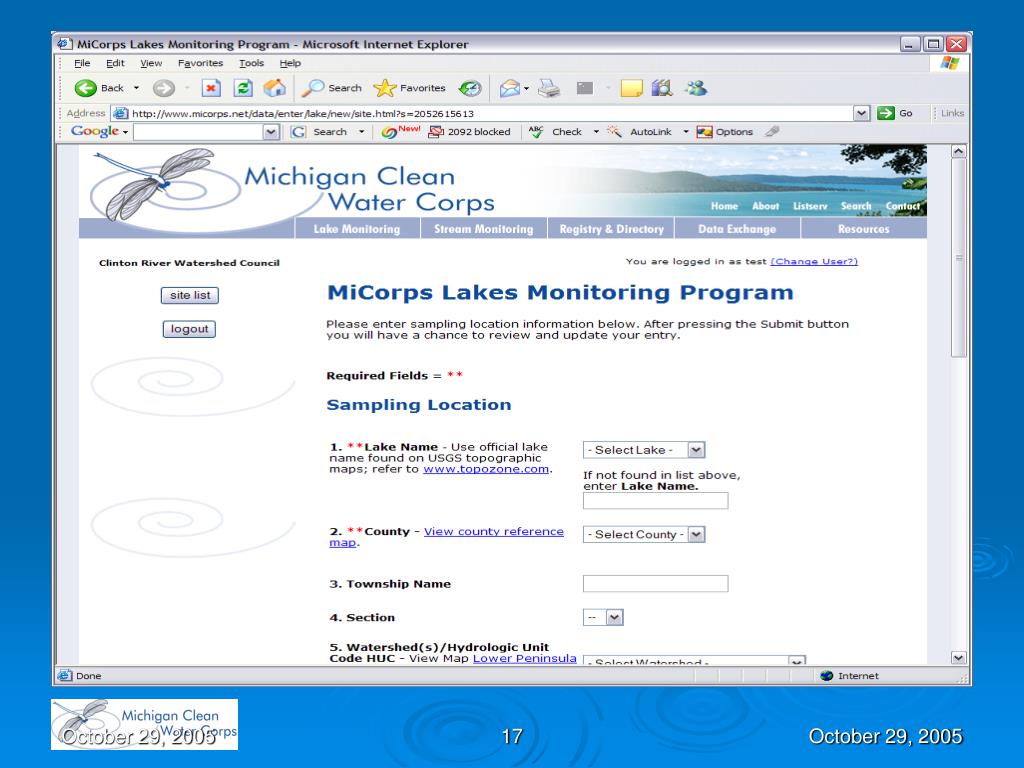Go to Home page via house icon
The height and width of the screenshot is (768, 1024).
[274, 88]
